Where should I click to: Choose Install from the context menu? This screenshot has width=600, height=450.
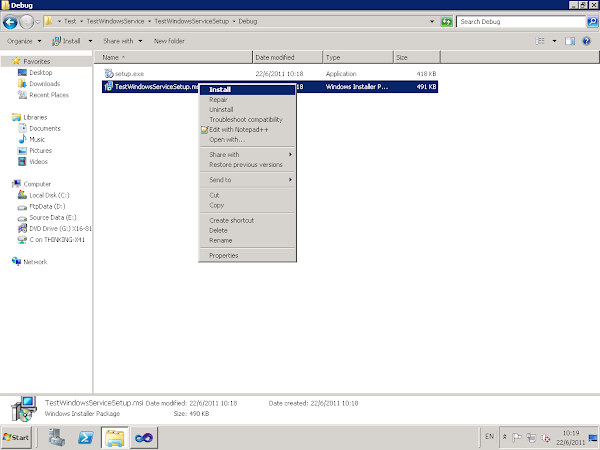[248, 90]
